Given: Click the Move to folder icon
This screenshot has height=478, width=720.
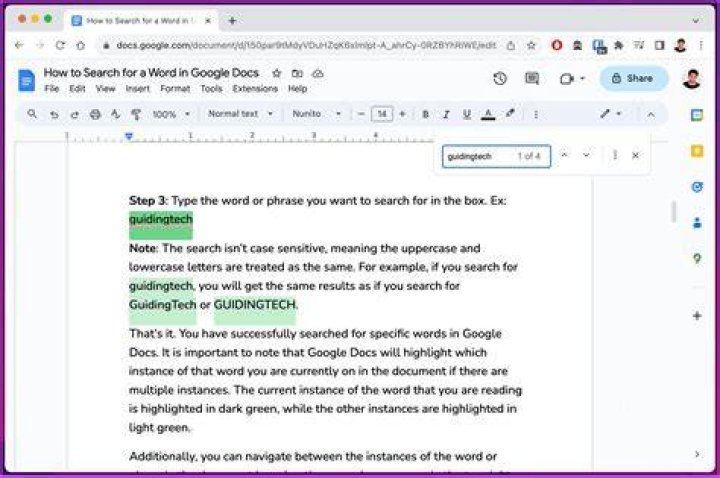Looking at the screenshot, I should click(x=297, y=73).
